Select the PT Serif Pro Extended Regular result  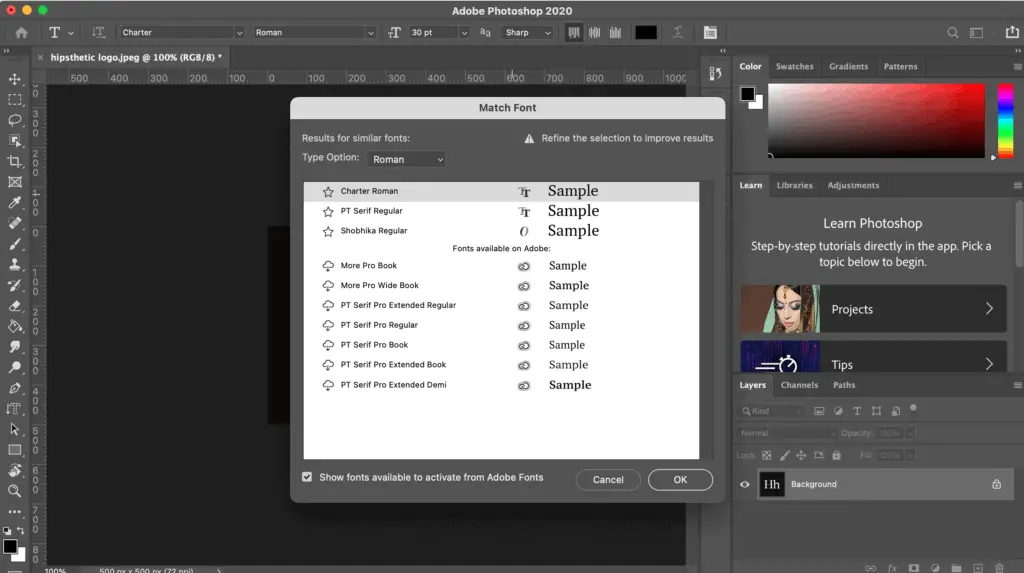point(501,306)
